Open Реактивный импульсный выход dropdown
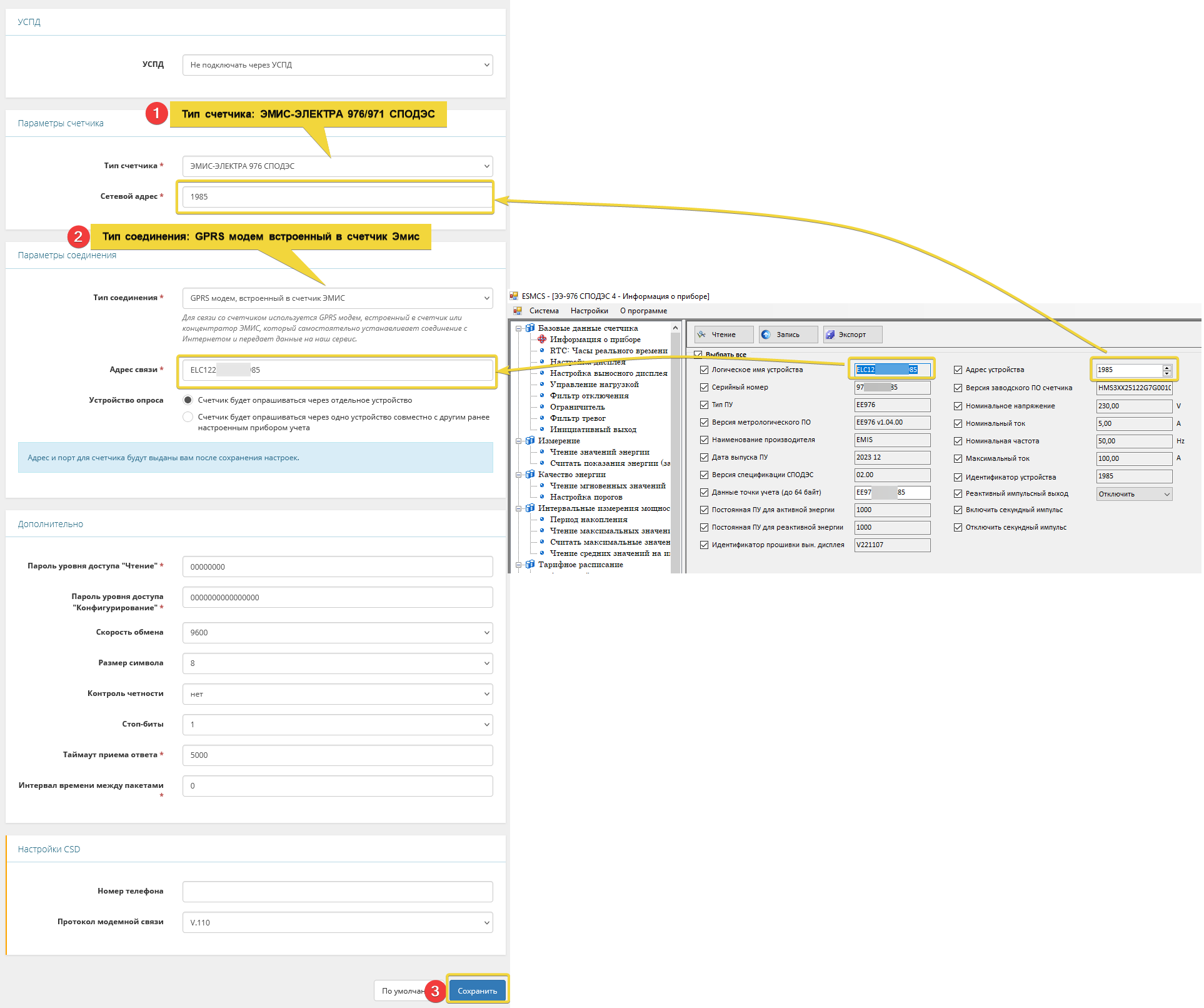 click(1135, 494)
